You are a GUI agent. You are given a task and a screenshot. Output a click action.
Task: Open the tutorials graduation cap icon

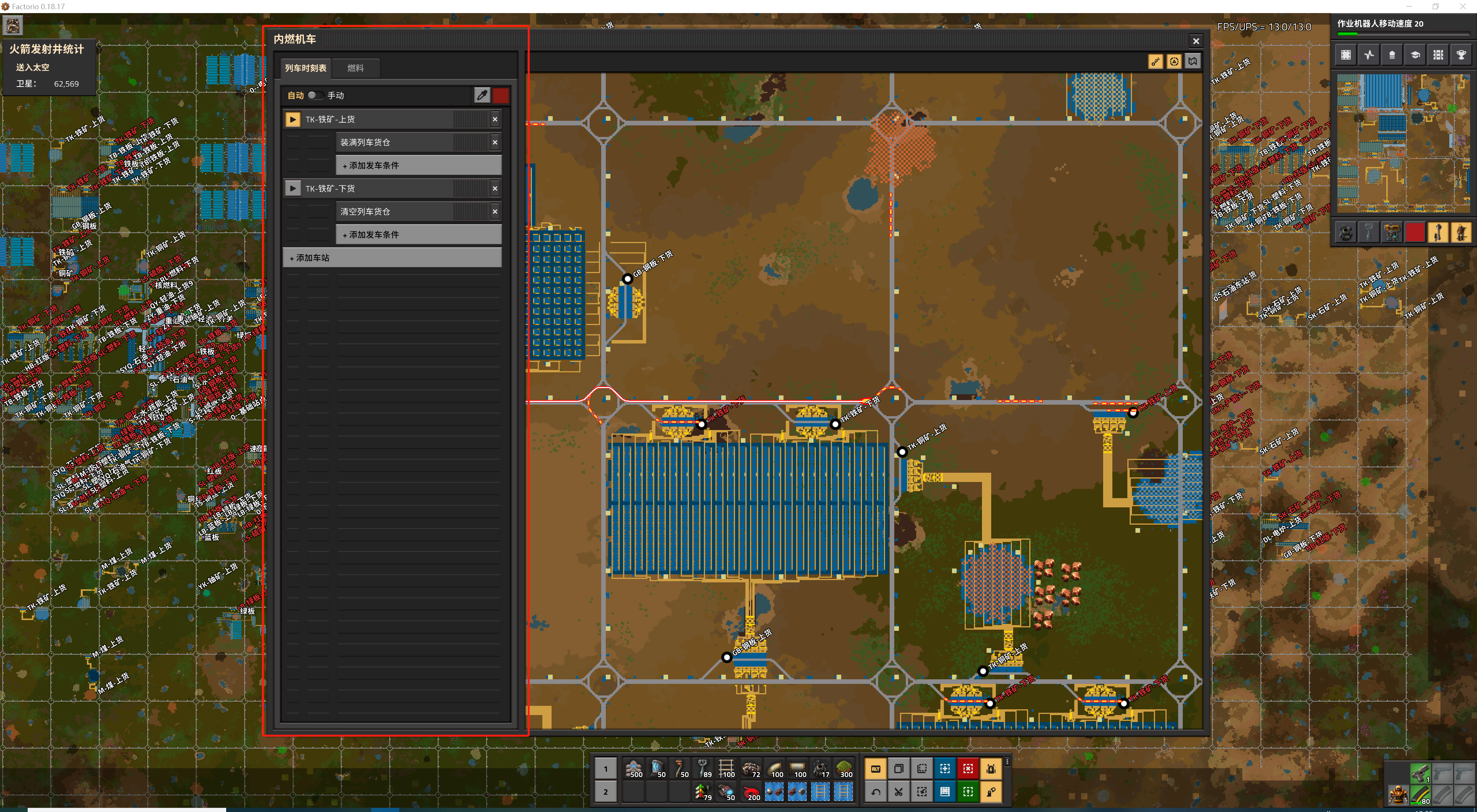[x=1415, y=55]
